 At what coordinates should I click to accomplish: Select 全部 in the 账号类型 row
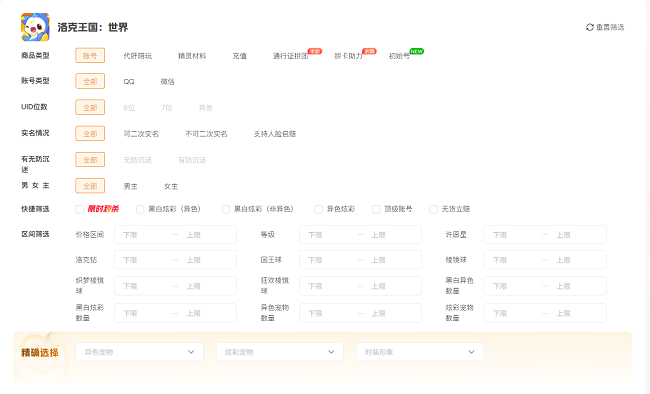[90, 81]
